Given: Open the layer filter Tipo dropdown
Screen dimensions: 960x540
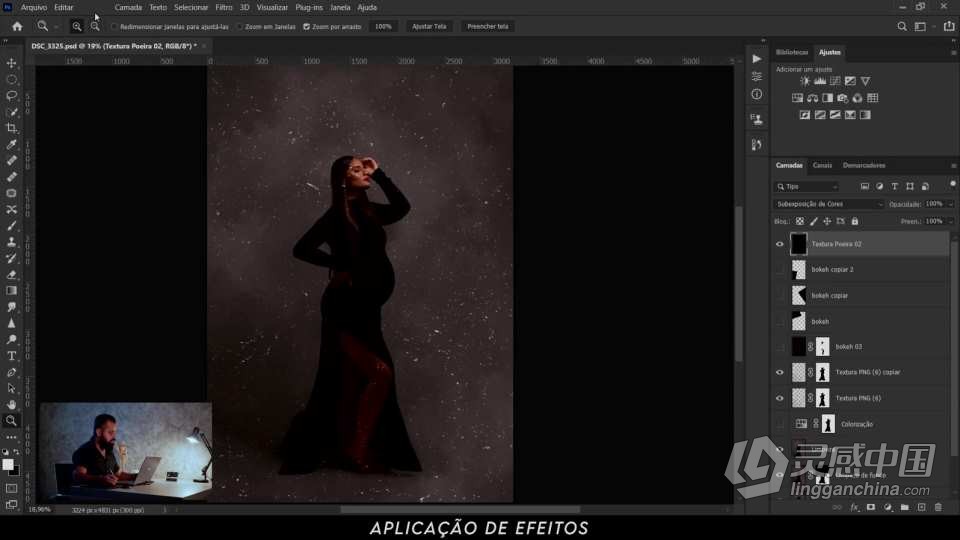Looking at the screenshot, I should [806, 186].
